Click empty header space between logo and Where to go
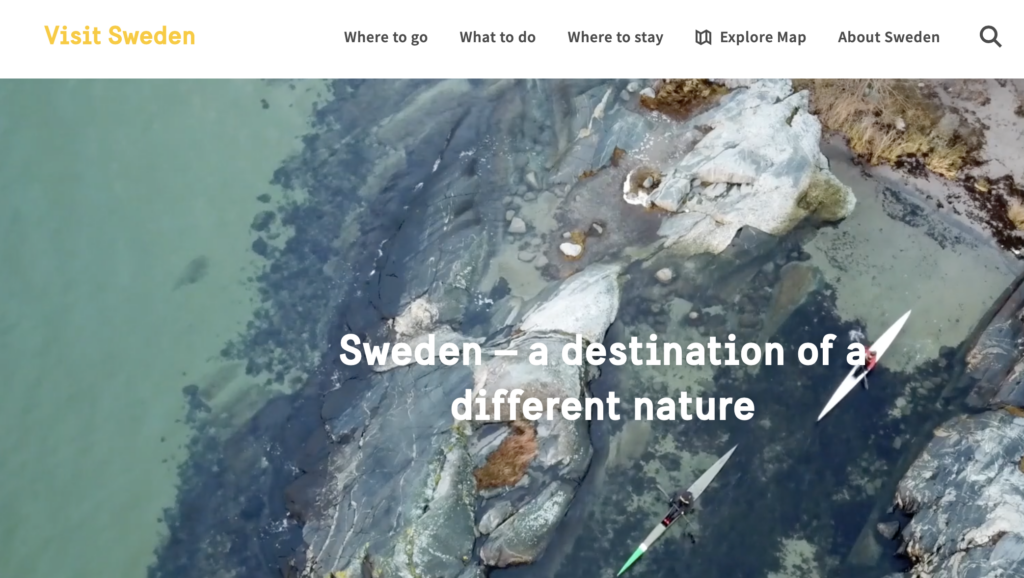 (269, 37)
